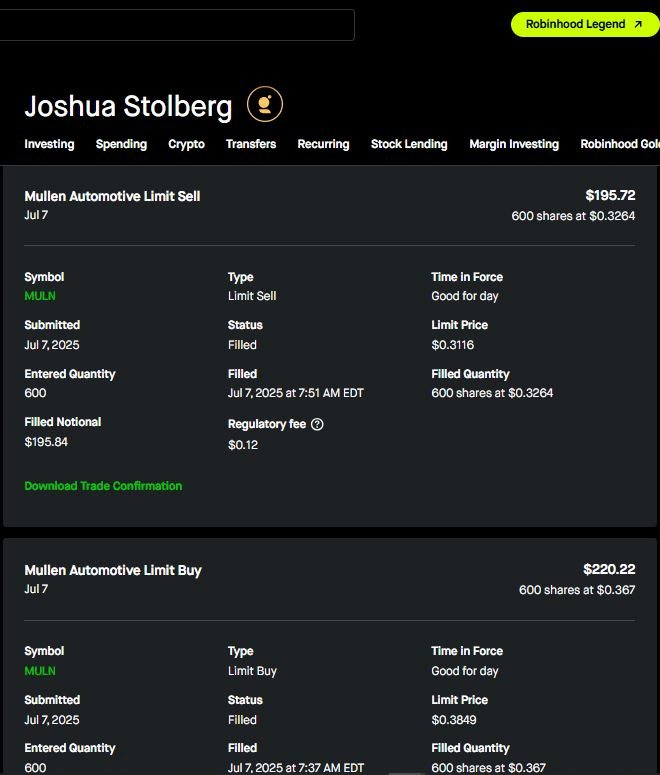Click the search input field
Screen dimensions: 660x775
click(176, 25)
